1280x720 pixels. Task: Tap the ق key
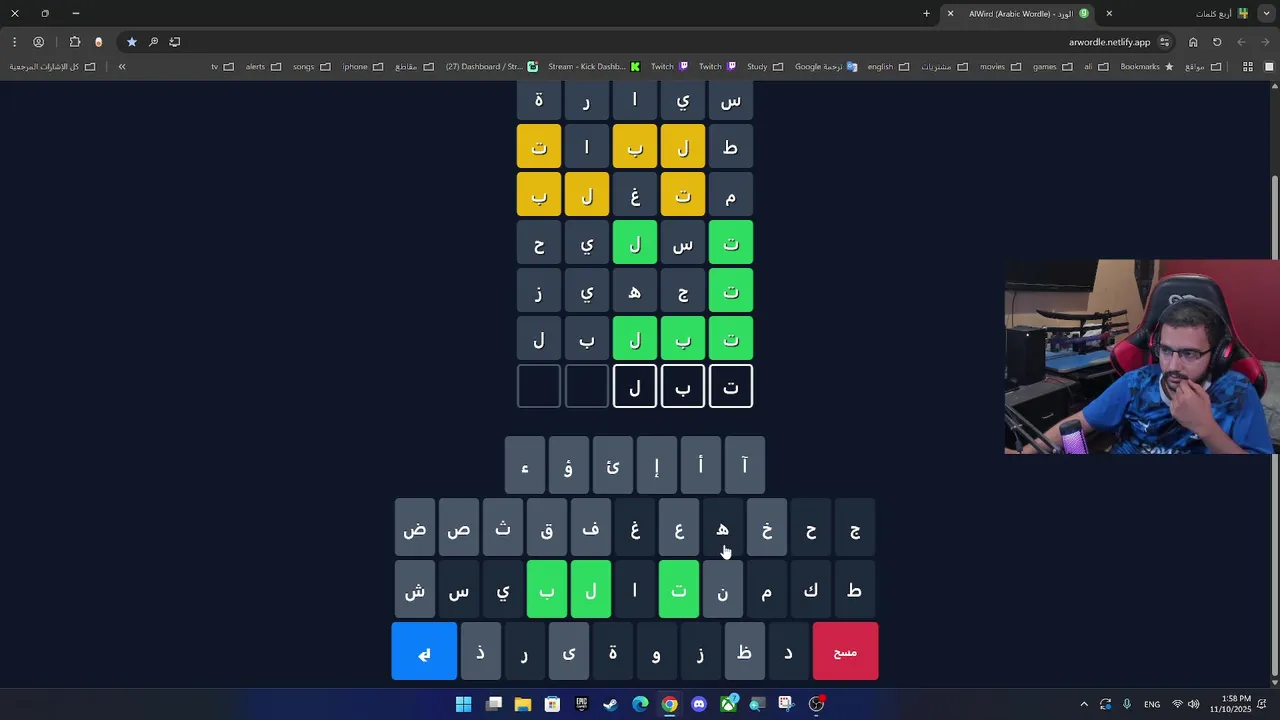(546, 528)
